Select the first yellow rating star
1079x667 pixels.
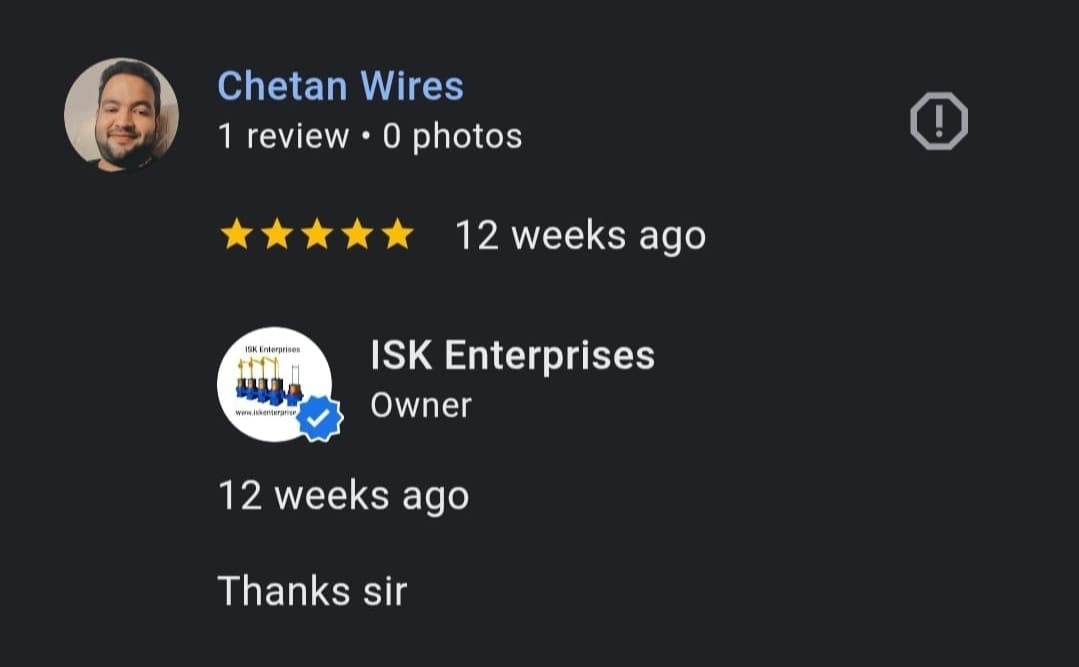(237, 234)
